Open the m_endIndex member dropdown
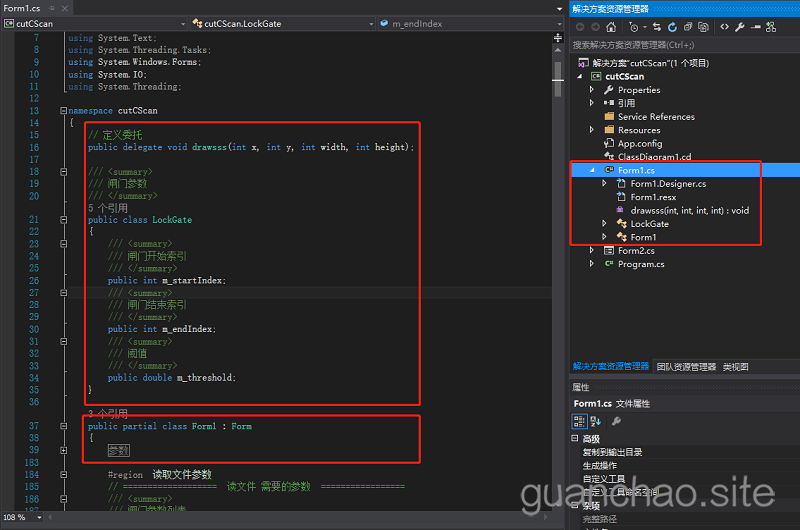Screen dimensions: 800x530 [x=560, y=24]
